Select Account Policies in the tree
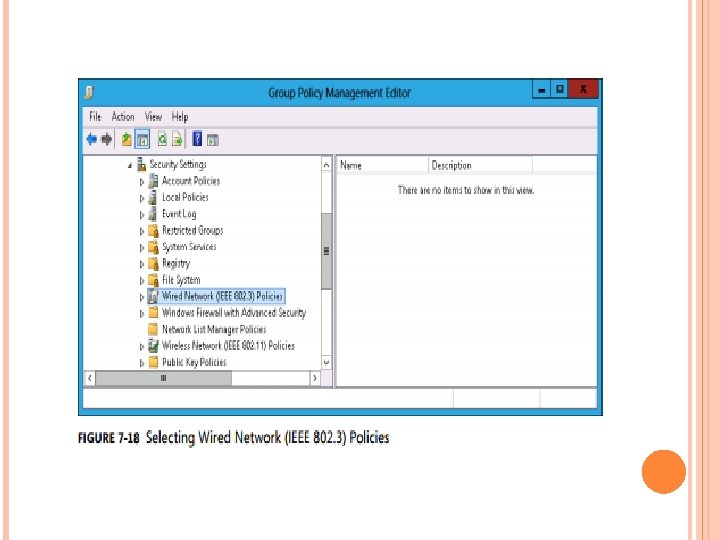The height and width of the screenshot is (540, 720). pos(191,181)
